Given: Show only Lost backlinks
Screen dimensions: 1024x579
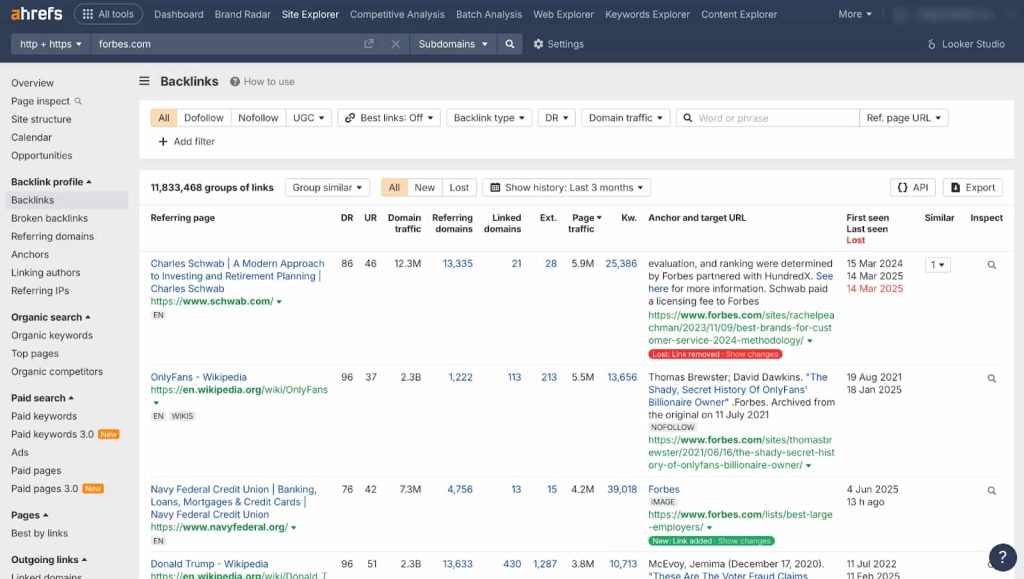Looking at the screenshot, I should 459,187.
